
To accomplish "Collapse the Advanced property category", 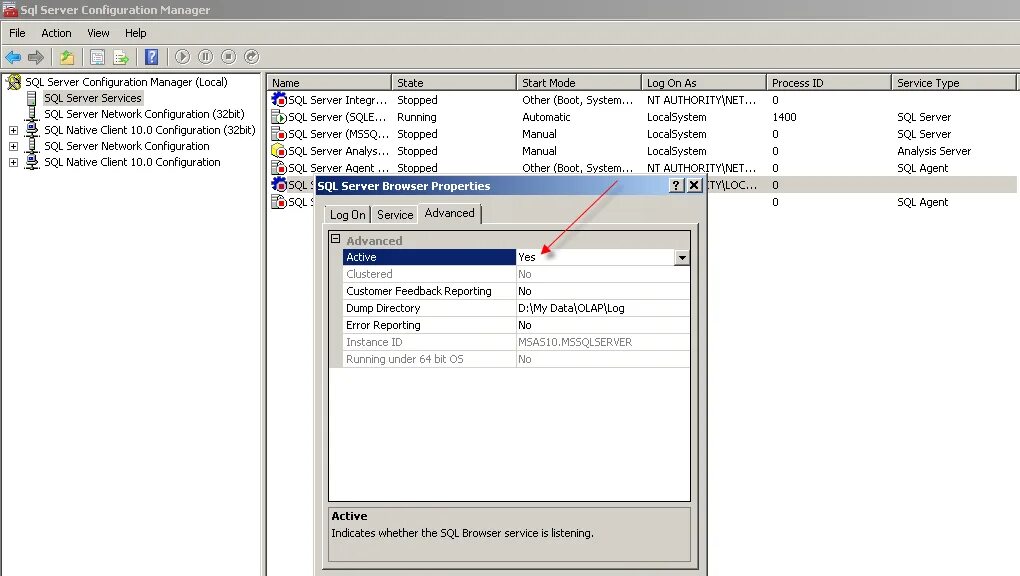I will (336, 238).
